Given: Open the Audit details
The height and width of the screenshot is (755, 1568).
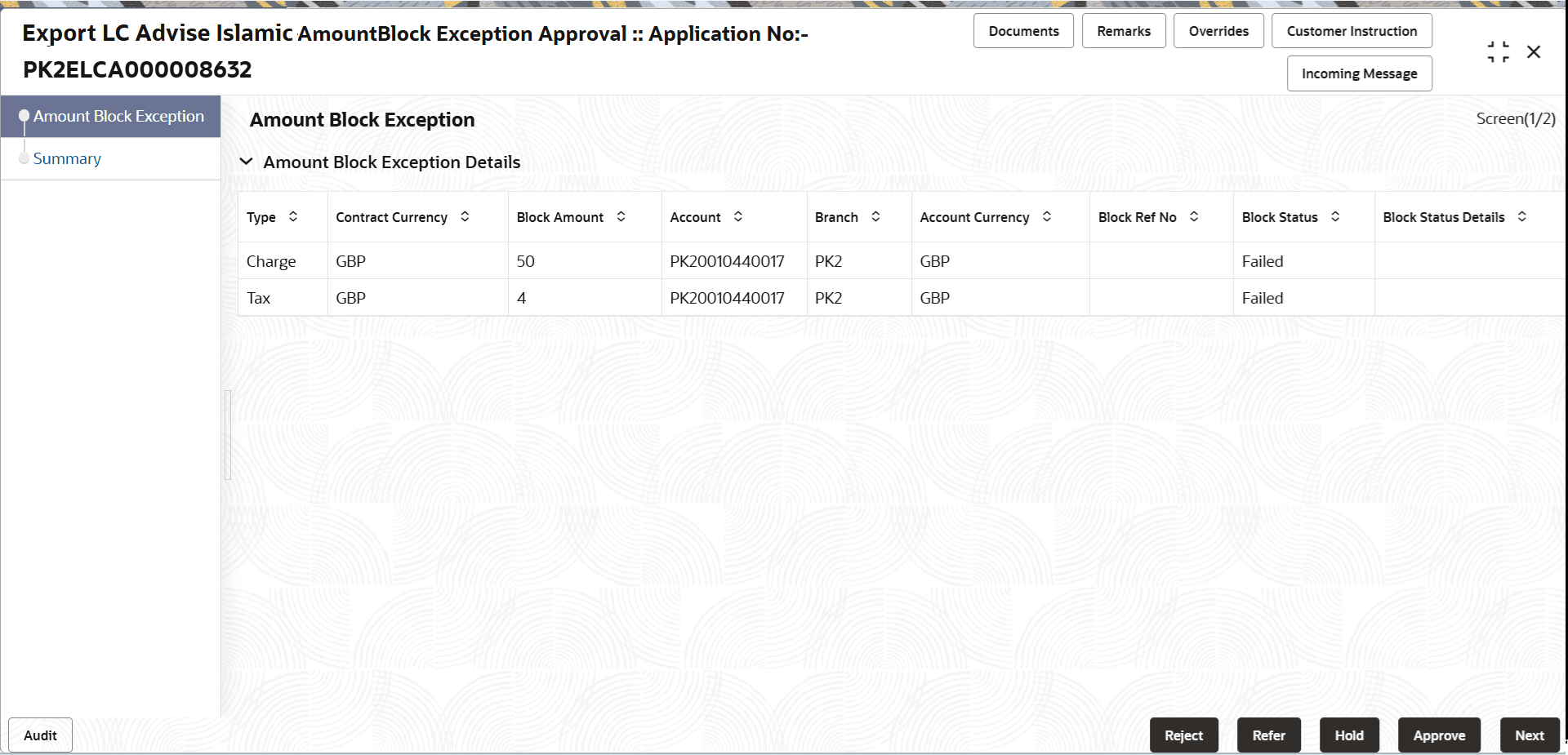Looking at the screenshot, I should (40, 735).
